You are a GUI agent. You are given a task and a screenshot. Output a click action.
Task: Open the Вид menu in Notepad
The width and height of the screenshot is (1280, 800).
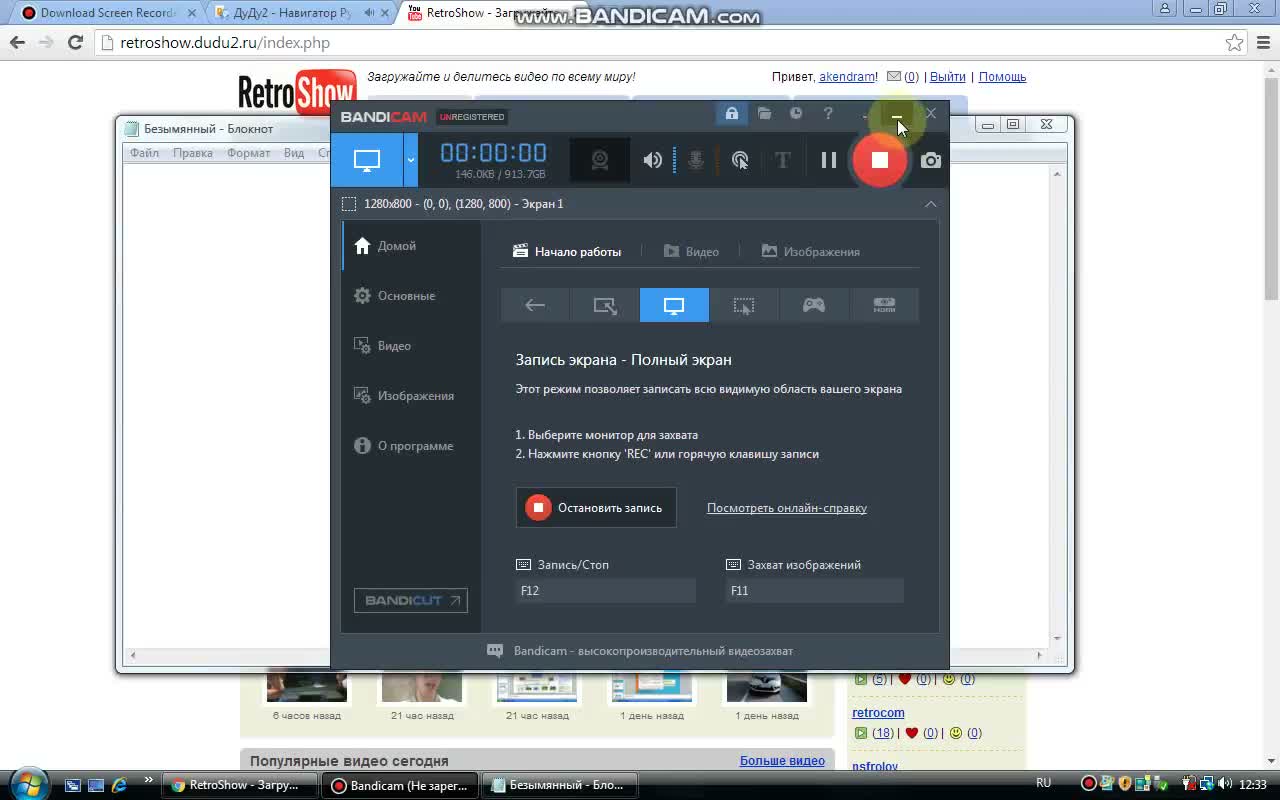pyautogui.click(x=294, y=153)
